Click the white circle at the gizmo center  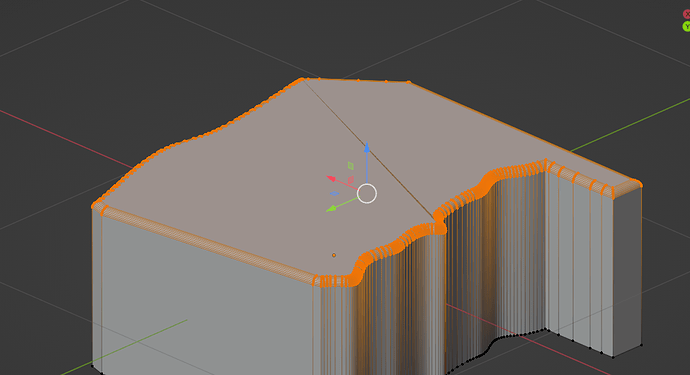(367, 194)
